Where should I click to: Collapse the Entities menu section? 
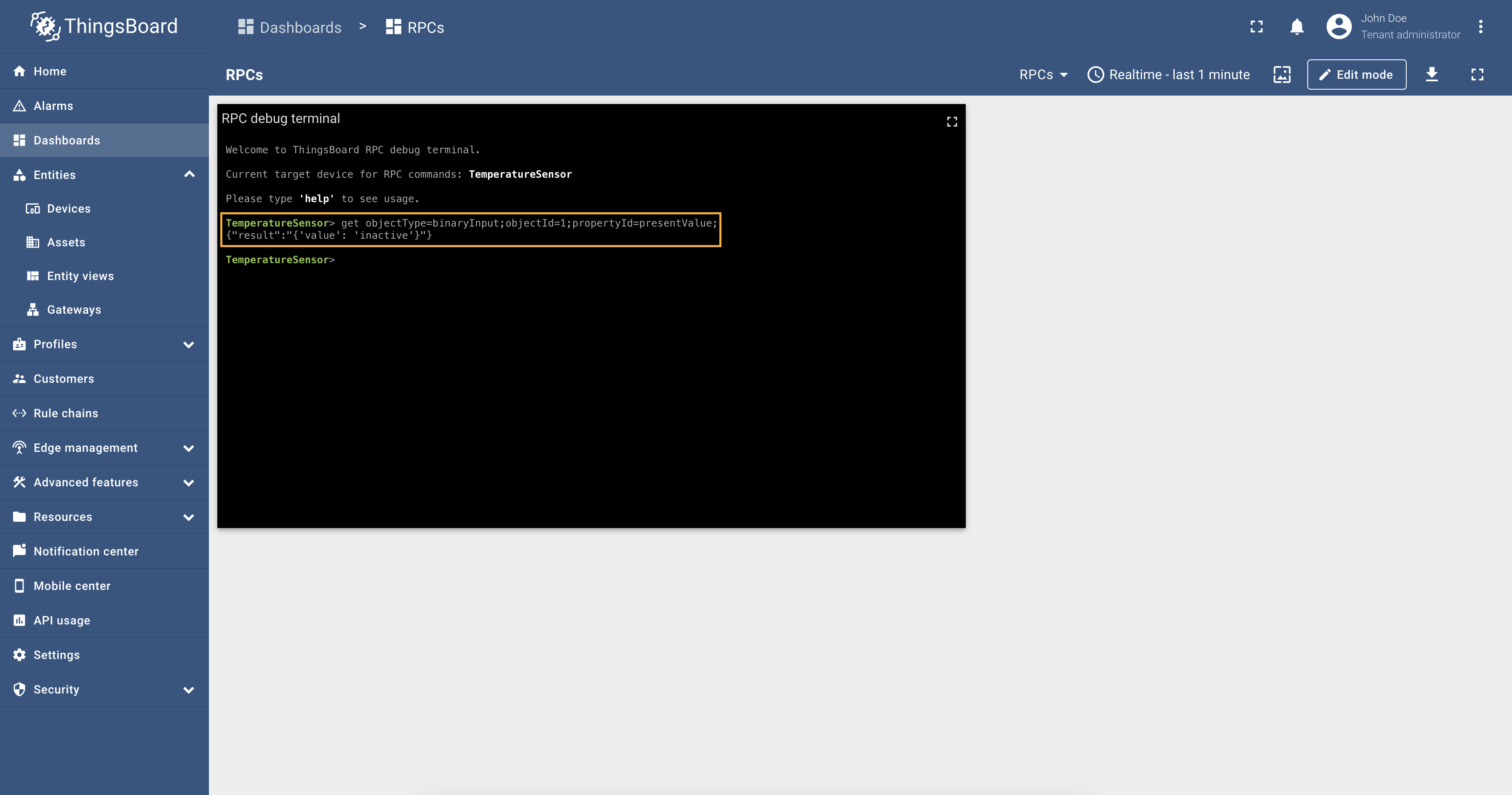point(189,175)
